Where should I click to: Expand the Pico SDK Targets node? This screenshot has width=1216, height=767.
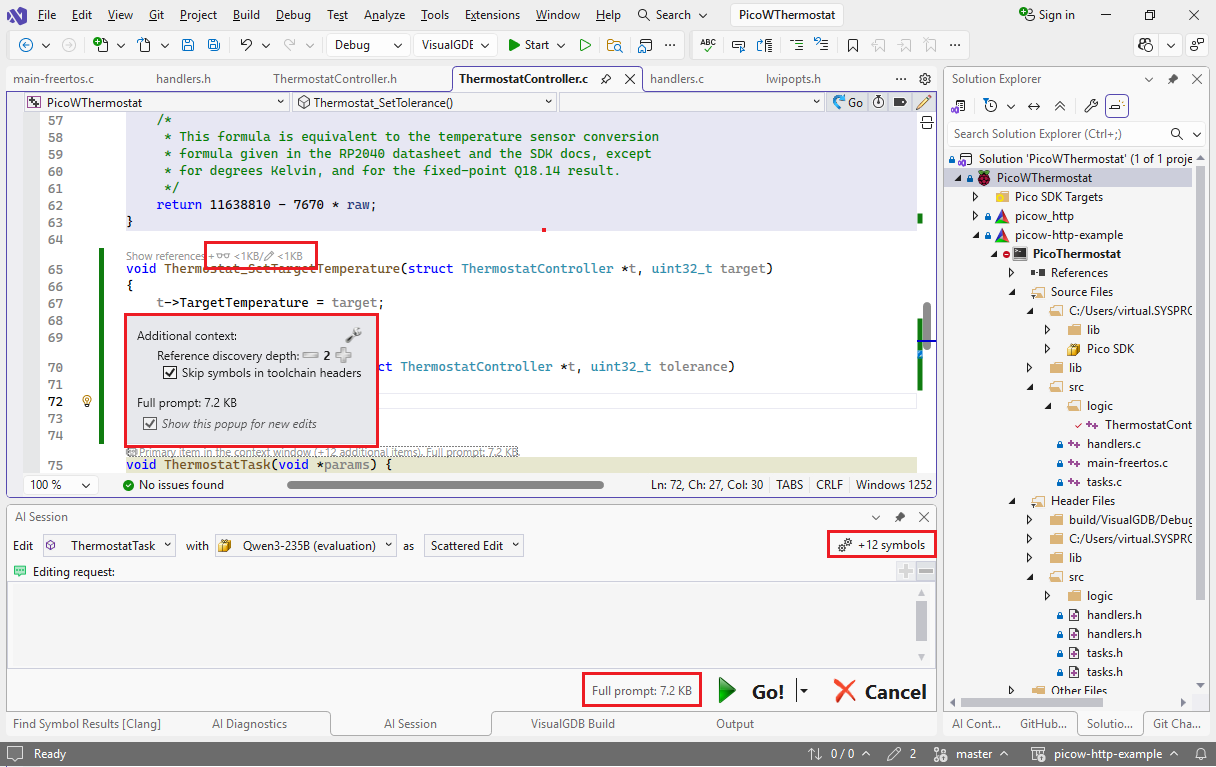point(975,197)
